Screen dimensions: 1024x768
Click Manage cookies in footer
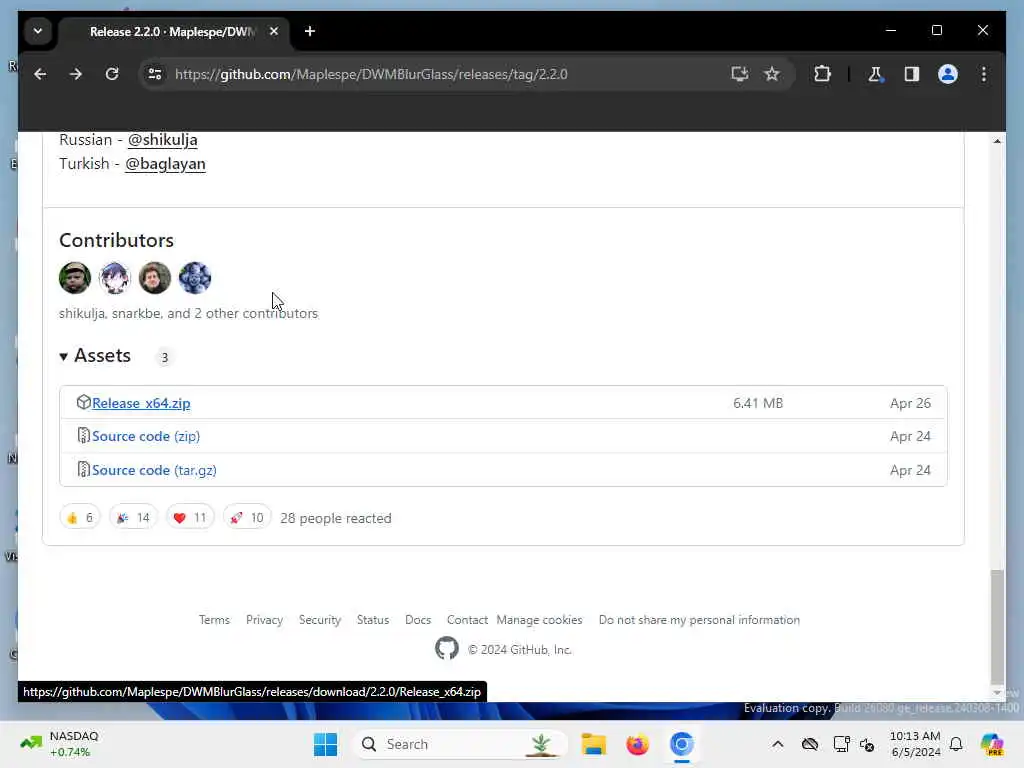[x=539, y=620]
